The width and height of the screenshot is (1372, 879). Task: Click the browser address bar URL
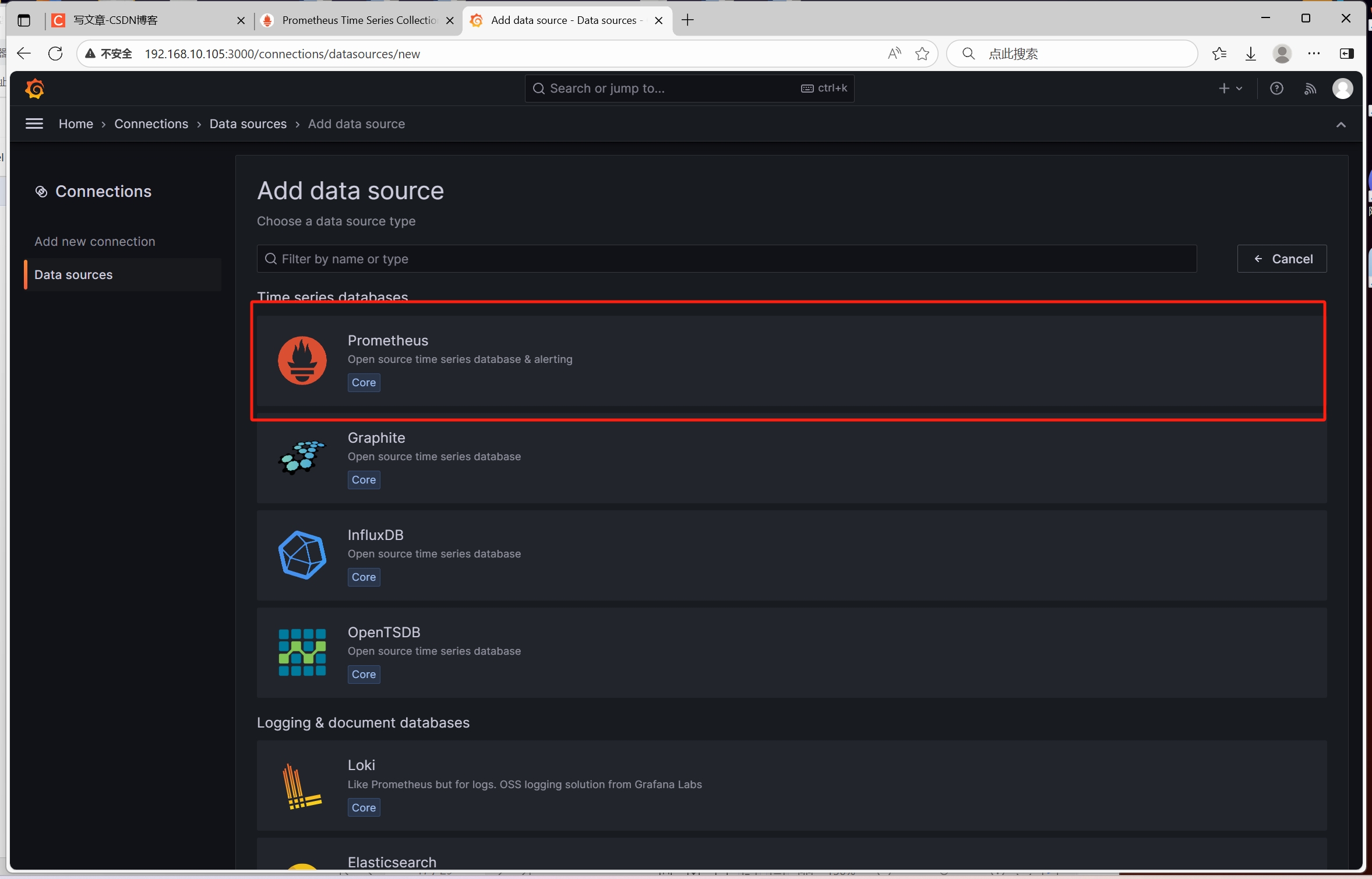(x=282, y=54)
